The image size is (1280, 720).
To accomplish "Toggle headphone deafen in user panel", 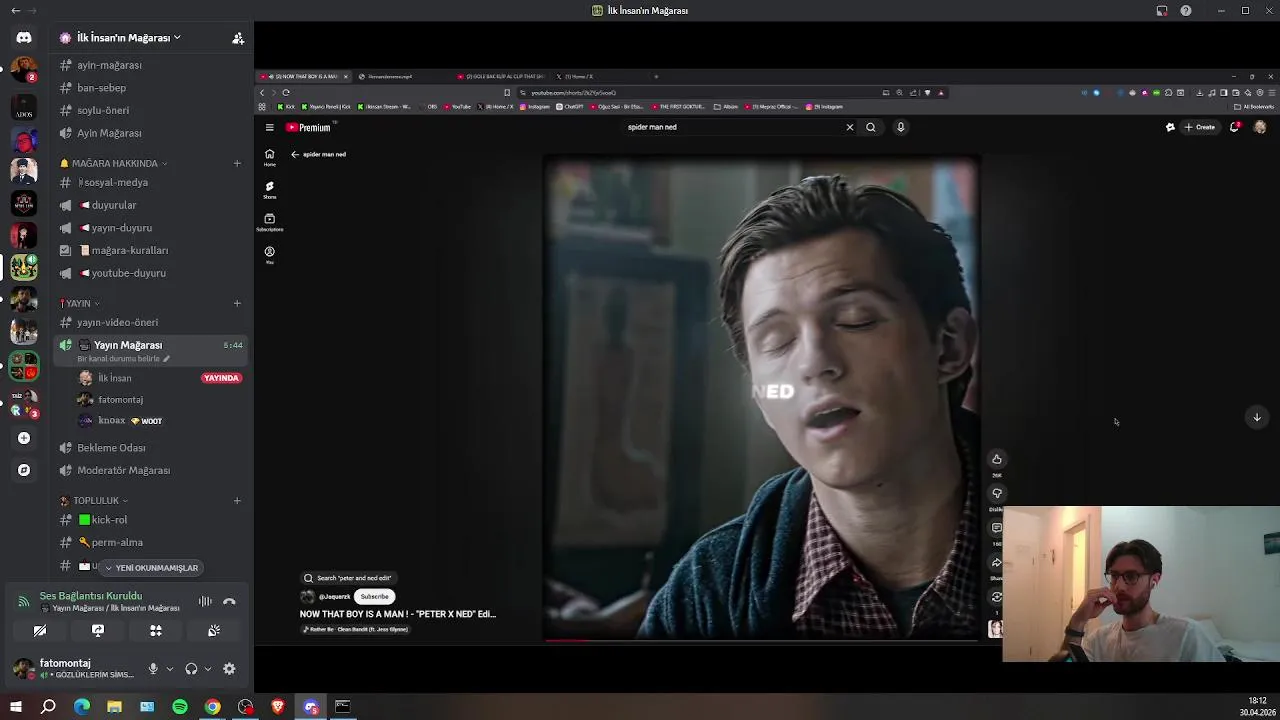I will pyautogui.click(x=191, y=669).
